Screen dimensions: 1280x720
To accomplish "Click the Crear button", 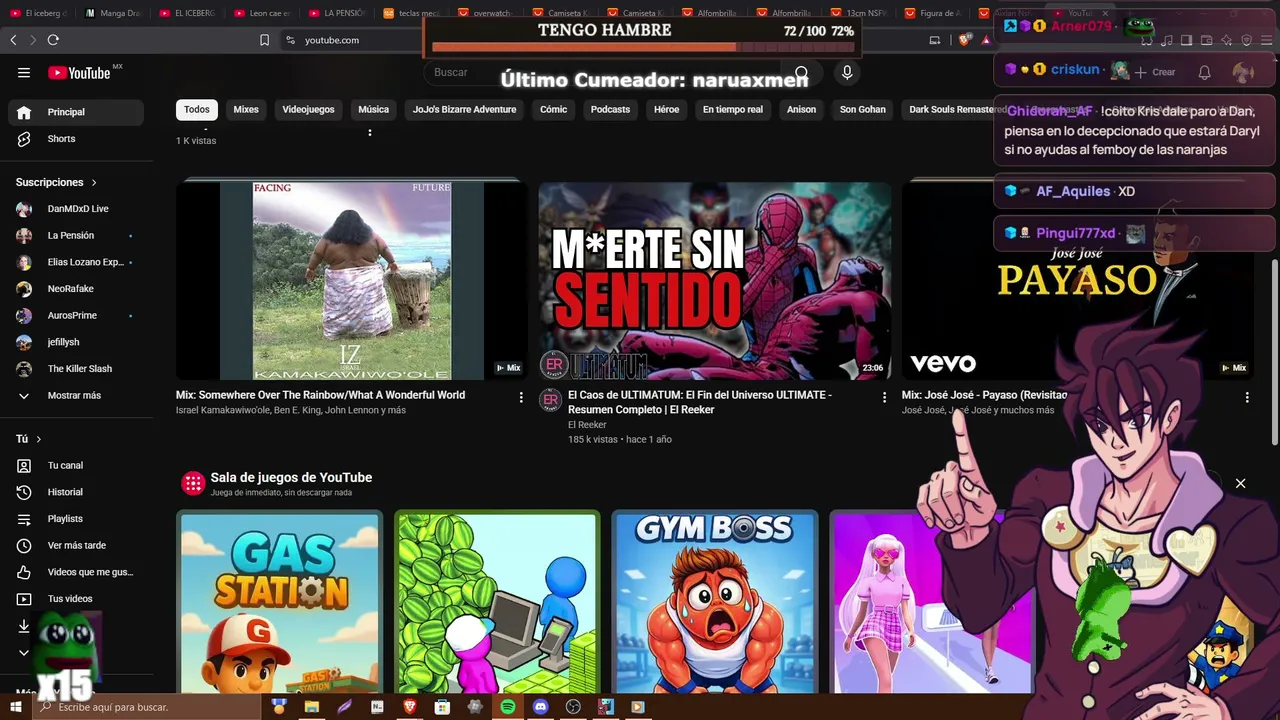I will pos(1155,72).
